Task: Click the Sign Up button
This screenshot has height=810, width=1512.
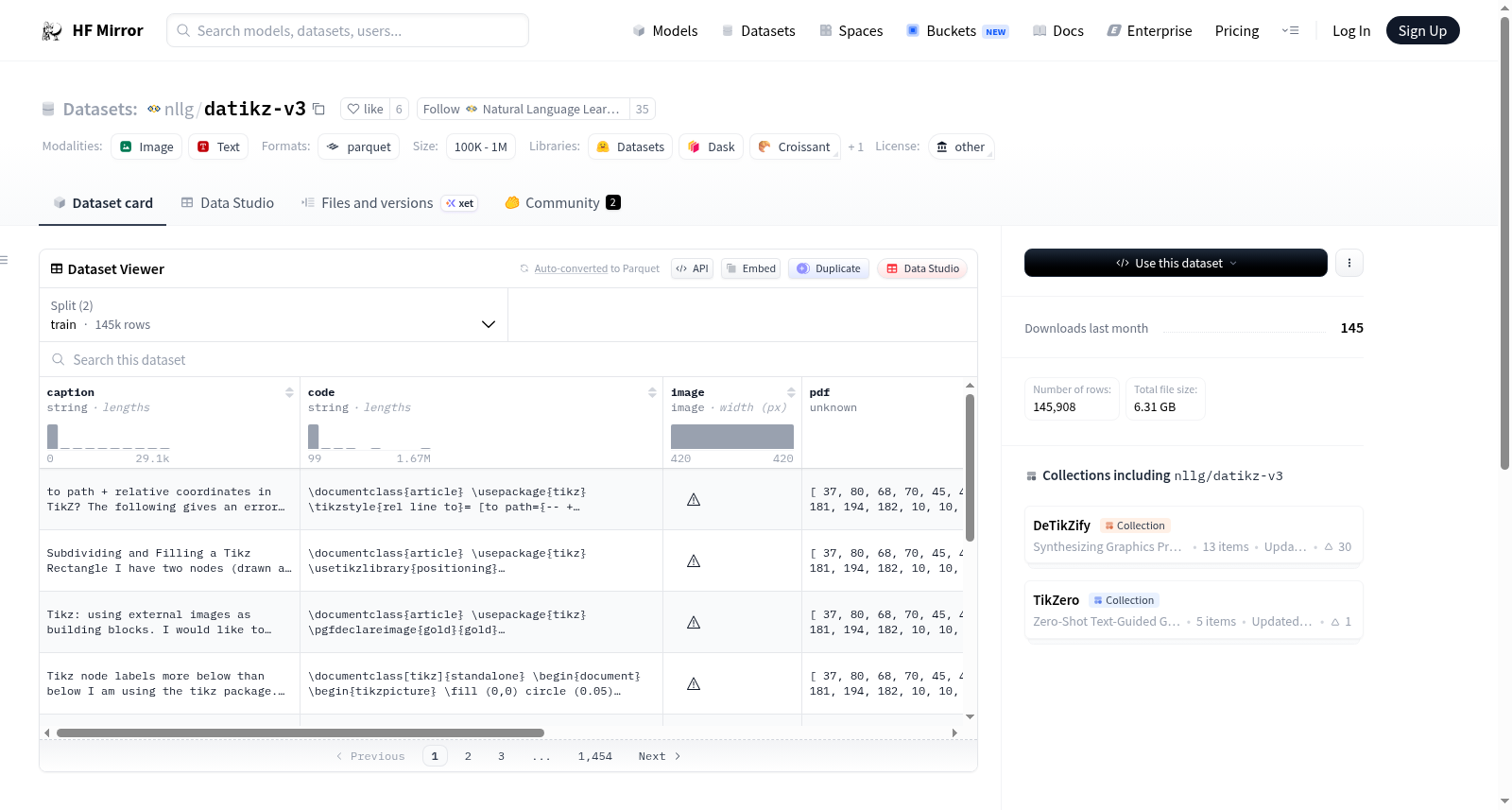Action: [x=1422, y=30]
